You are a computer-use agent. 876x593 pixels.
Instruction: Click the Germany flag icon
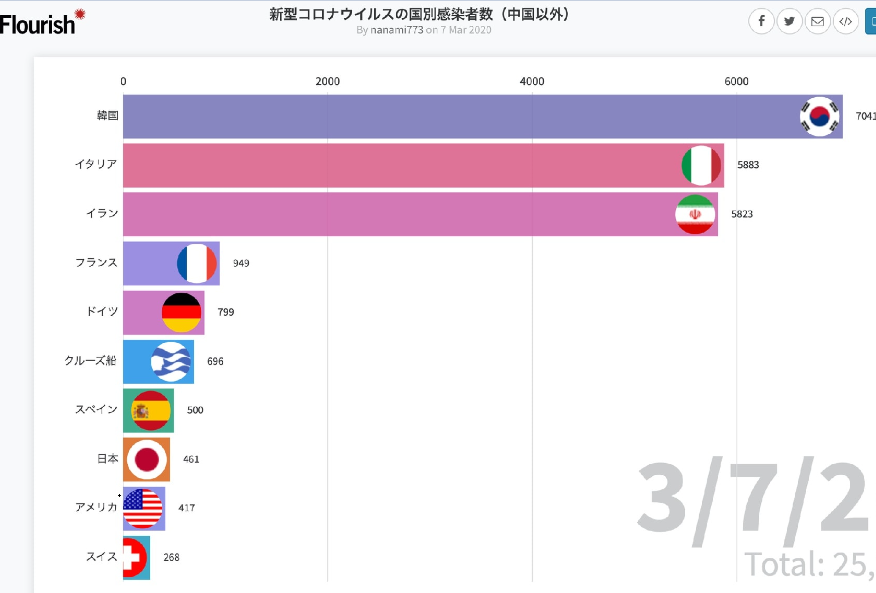pyautogui.click(x=182, y=312)
